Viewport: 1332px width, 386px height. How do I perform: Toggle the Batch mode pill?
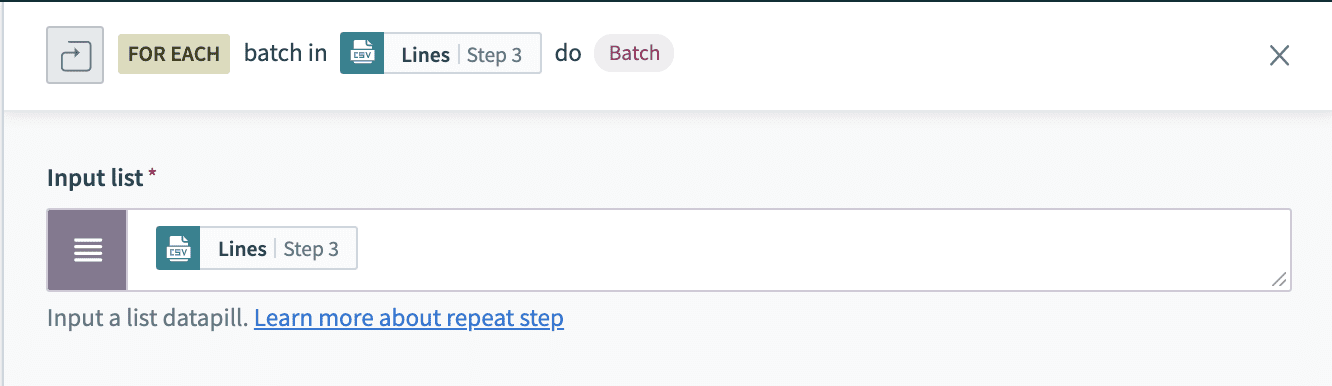coord(634,53)
